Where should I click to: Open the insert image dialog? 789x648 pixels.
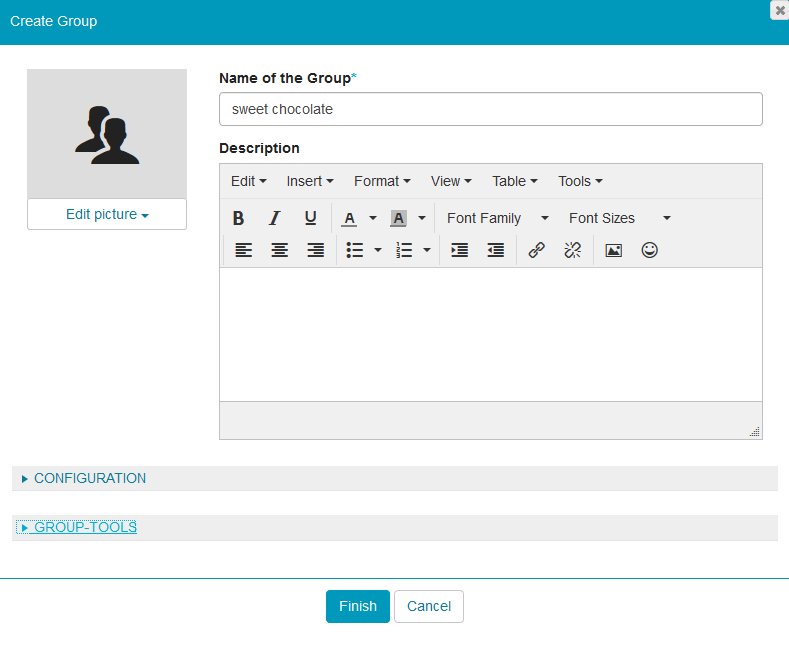pyautogui.click(x=614, y=251)
